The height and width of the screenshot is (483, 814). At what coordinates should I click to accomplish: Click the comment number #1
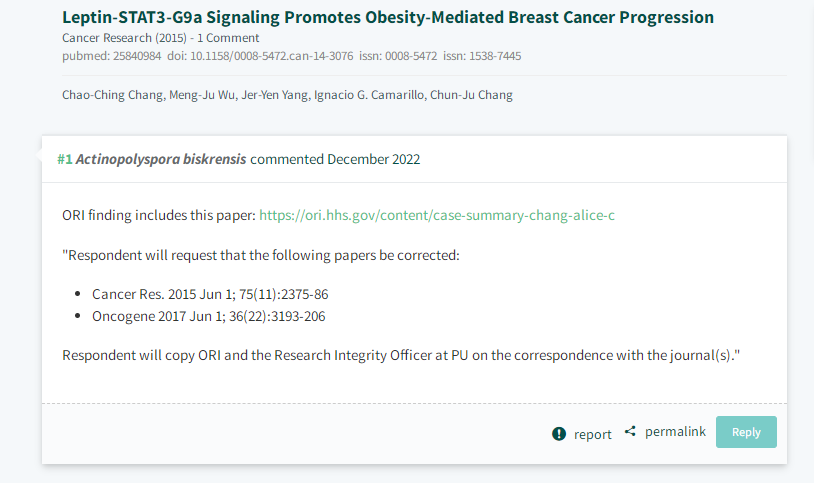(64, 159)
